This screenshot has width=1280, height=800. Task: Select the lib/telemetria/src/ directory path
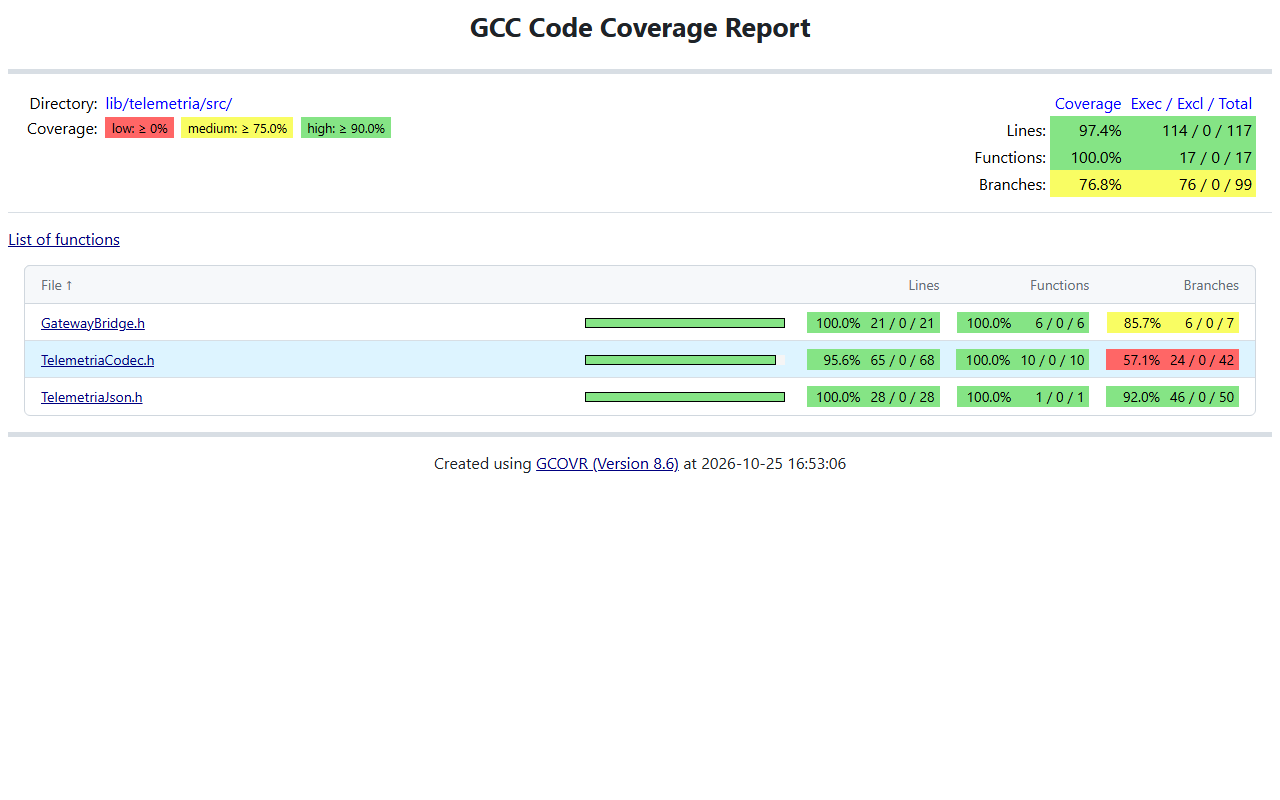[x=169, y=104]
